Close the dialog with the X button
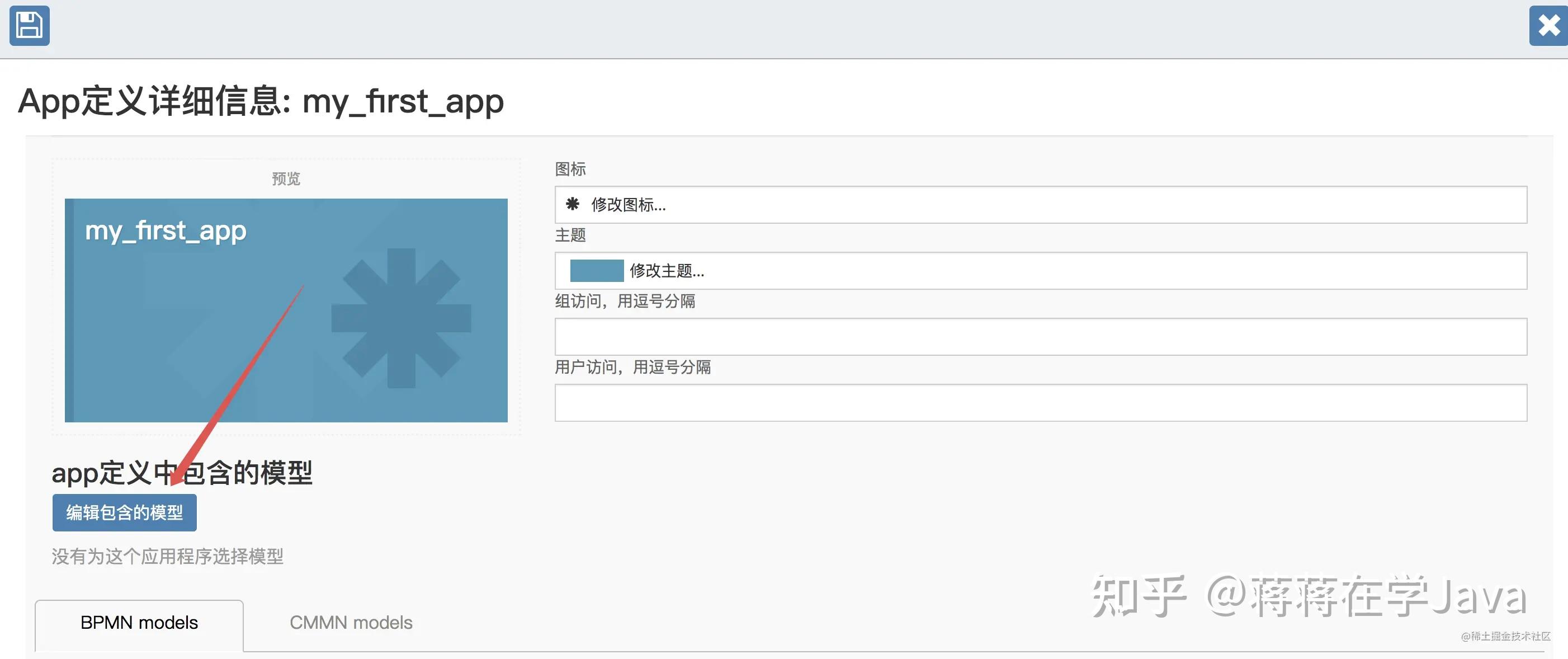Viewport: 1568px width, 659px height. 1548,25
